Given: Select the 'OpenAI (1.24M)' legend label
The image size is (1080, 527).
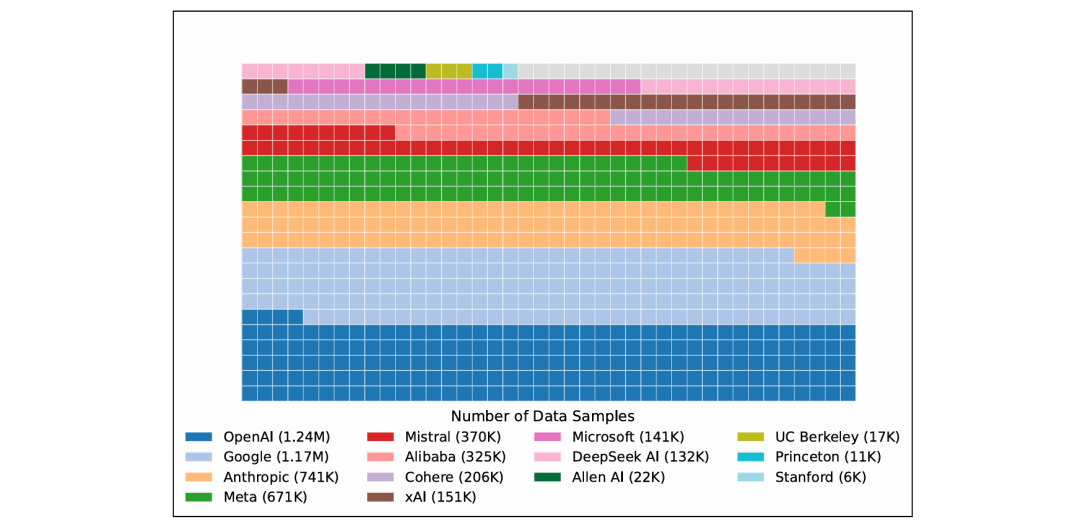Looking at the screenshot, I should (x=277, y=437).
